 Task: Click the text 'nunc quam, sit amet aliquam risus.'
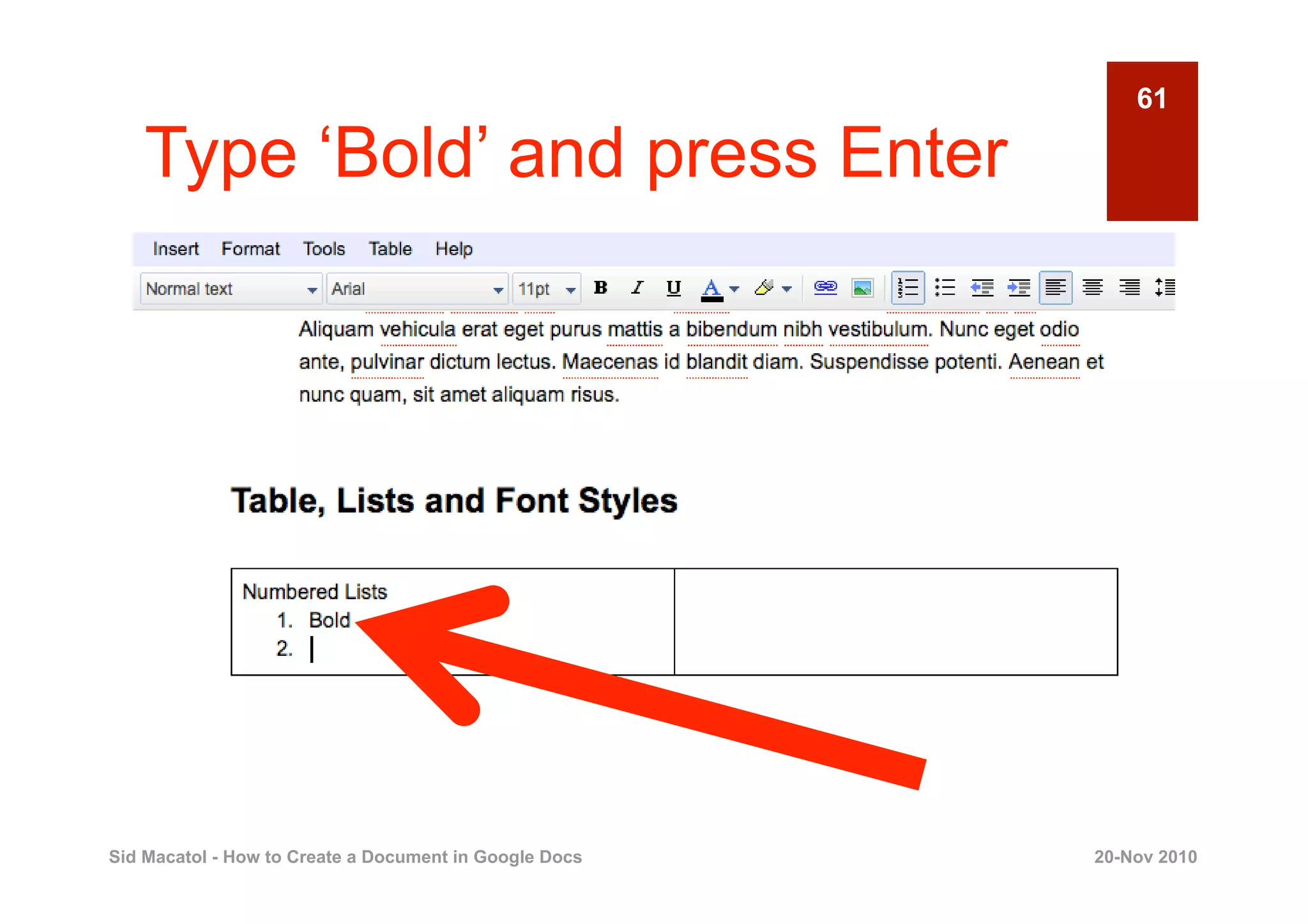click(x=459, y=395)
